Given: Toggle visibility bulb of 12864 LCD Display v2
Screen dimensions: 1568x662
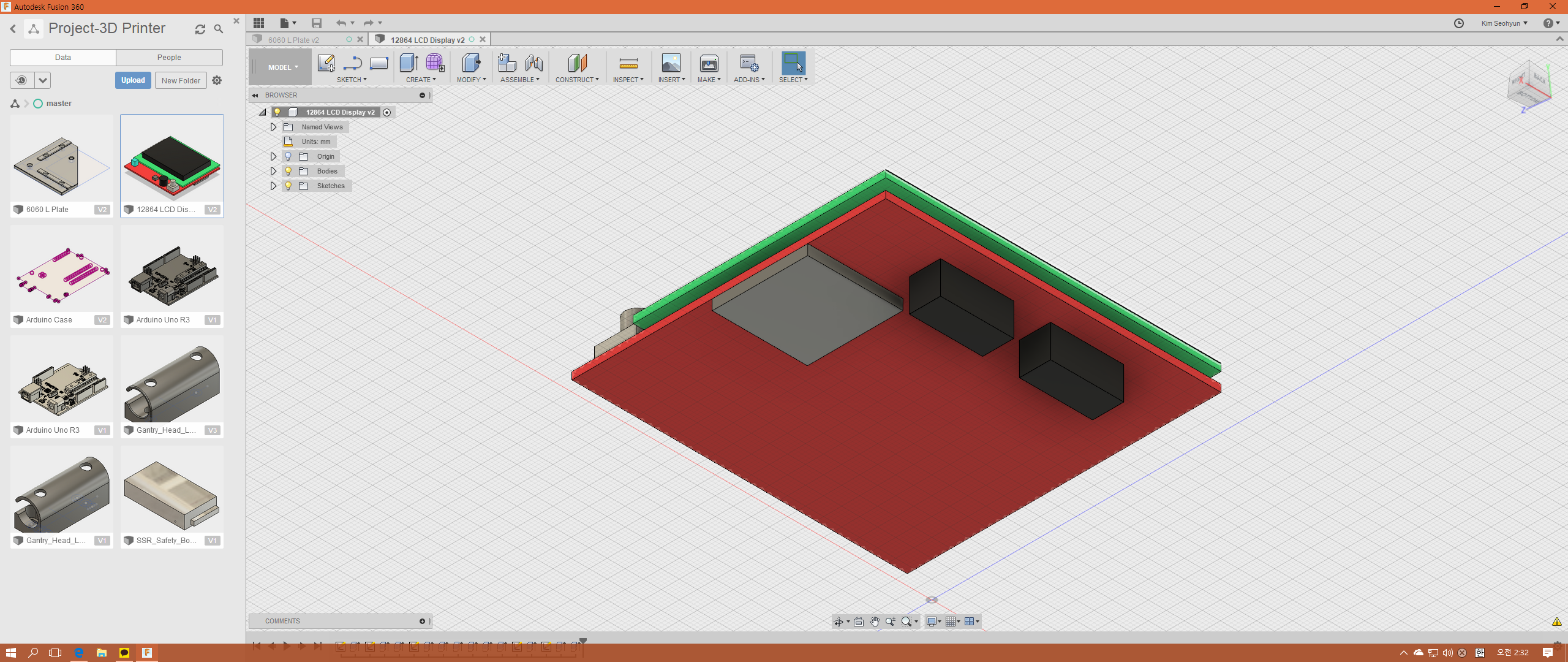Looking at the screenshot, I should 277,112.
